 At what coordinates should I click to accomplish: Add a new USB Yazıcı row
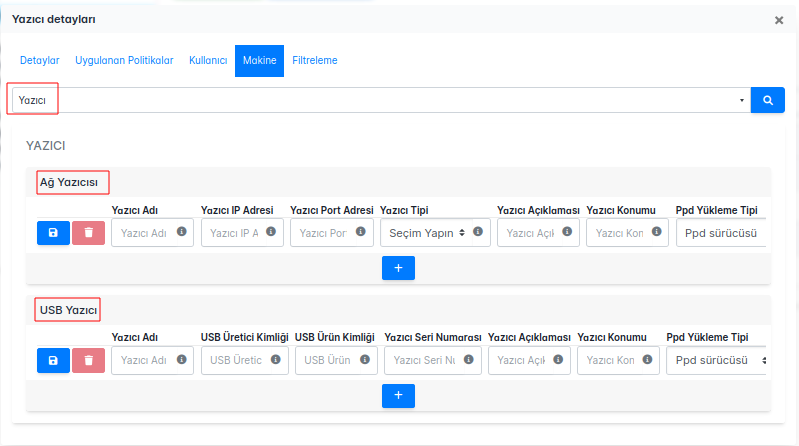pos(398,396)
